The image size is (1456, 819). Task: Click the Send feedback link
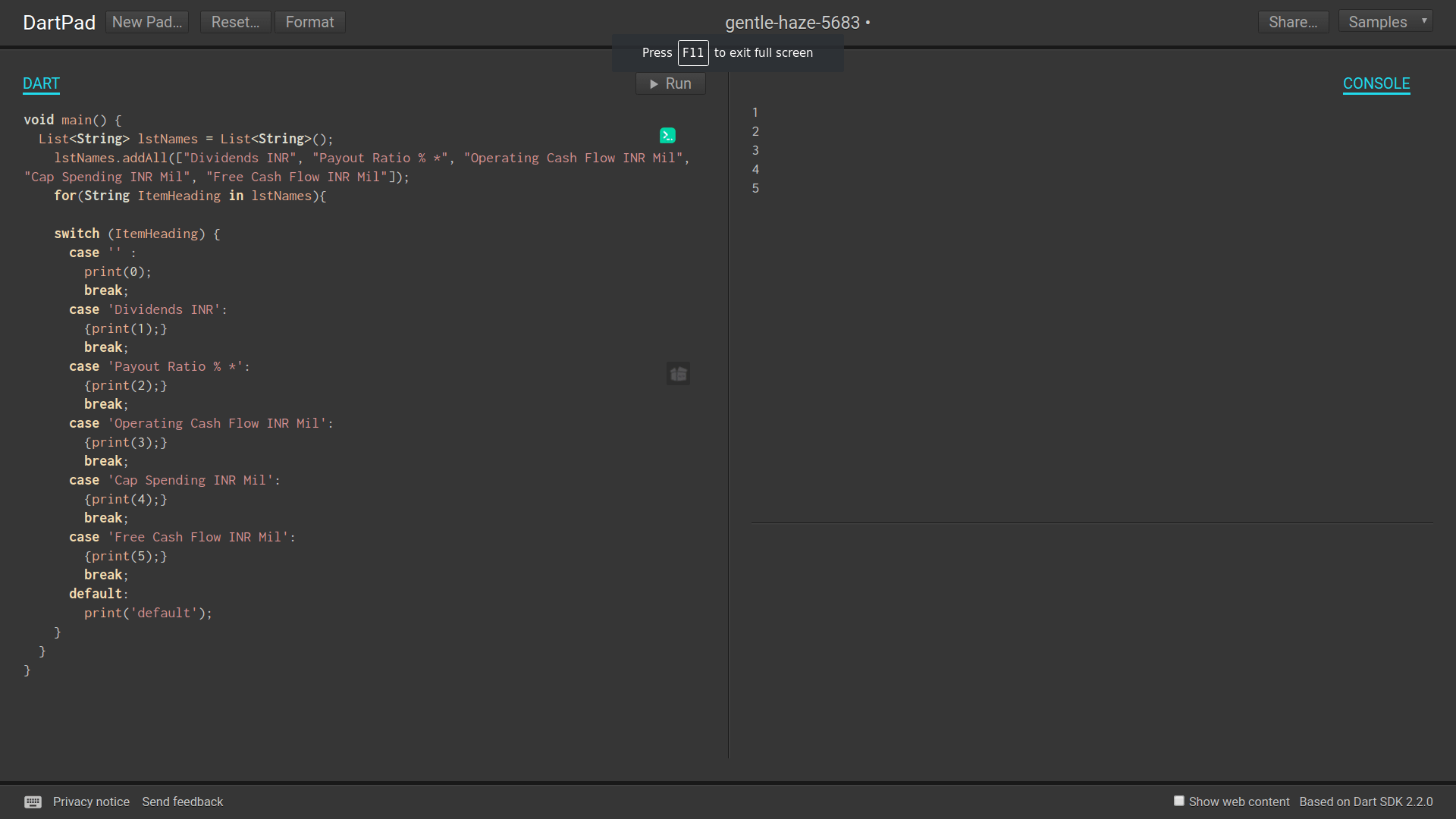tap(182, 802)
